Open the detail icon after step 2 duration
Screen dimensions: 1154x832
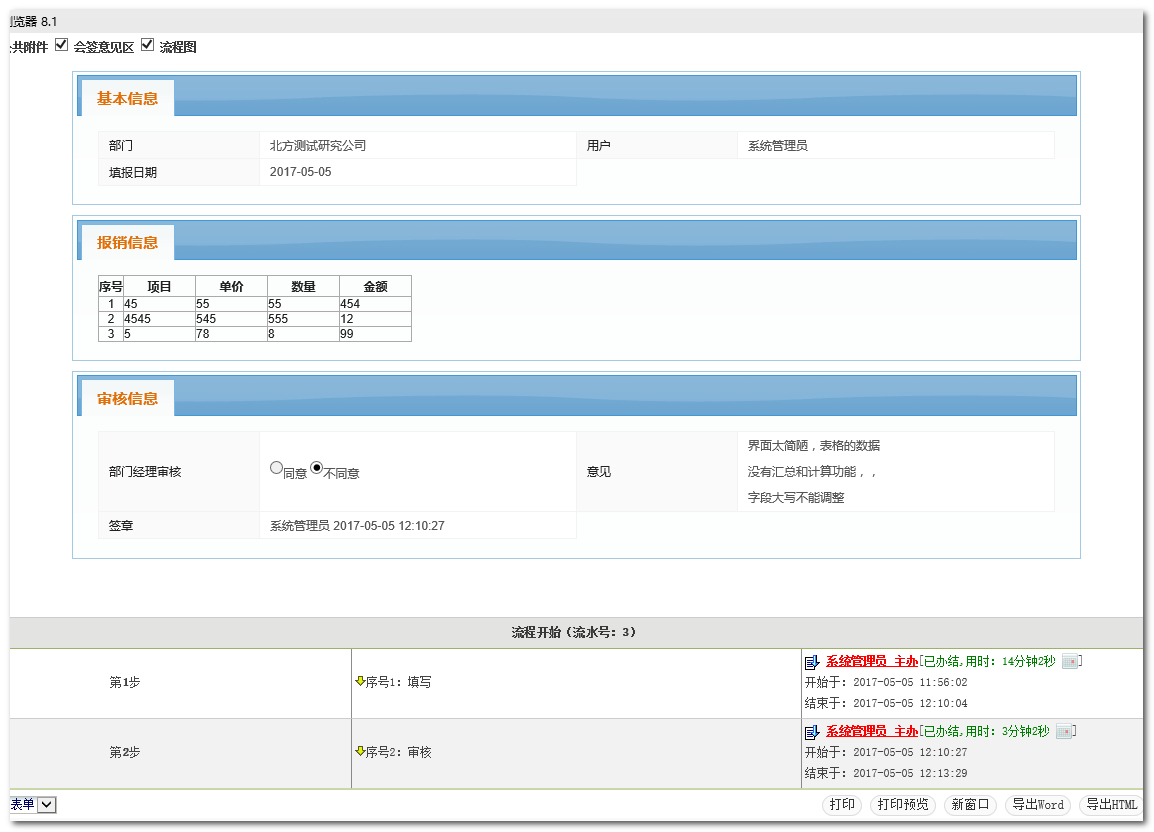[1063, 732]
